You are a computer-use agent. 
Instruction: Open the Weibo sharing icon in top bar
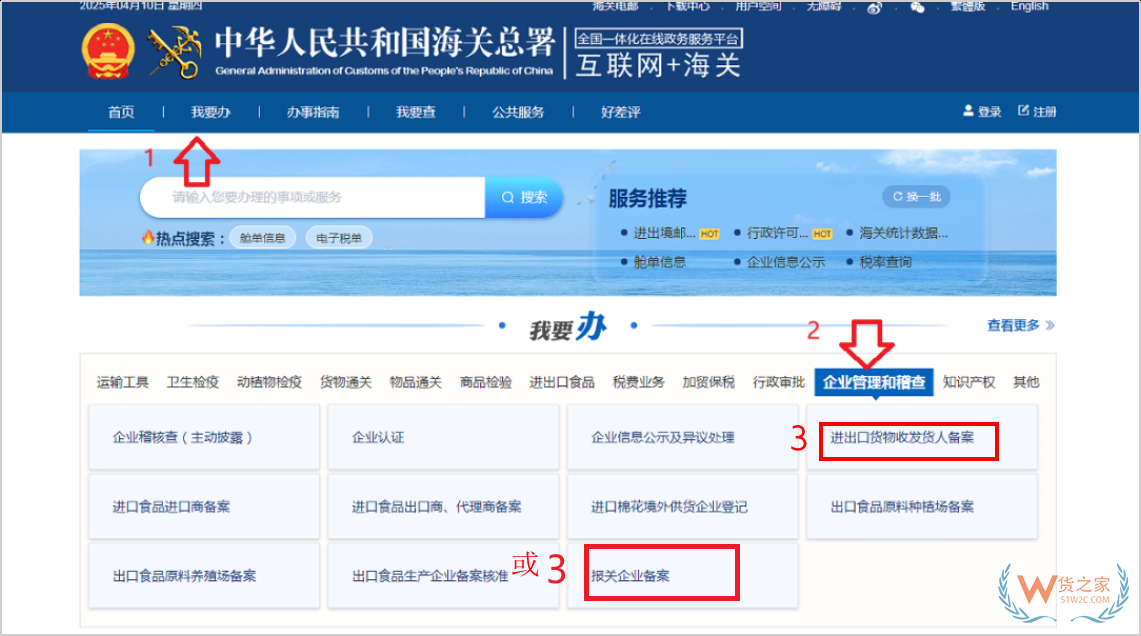point(873,7)
